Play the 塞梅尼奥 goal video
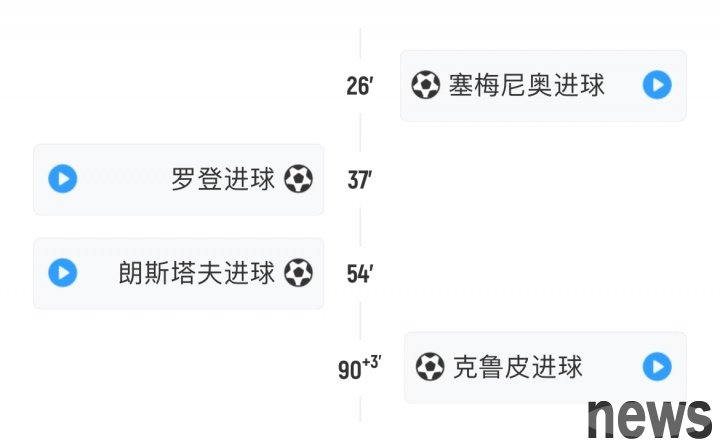This screenshot has width=720, height=444. (x=657, y=85)
